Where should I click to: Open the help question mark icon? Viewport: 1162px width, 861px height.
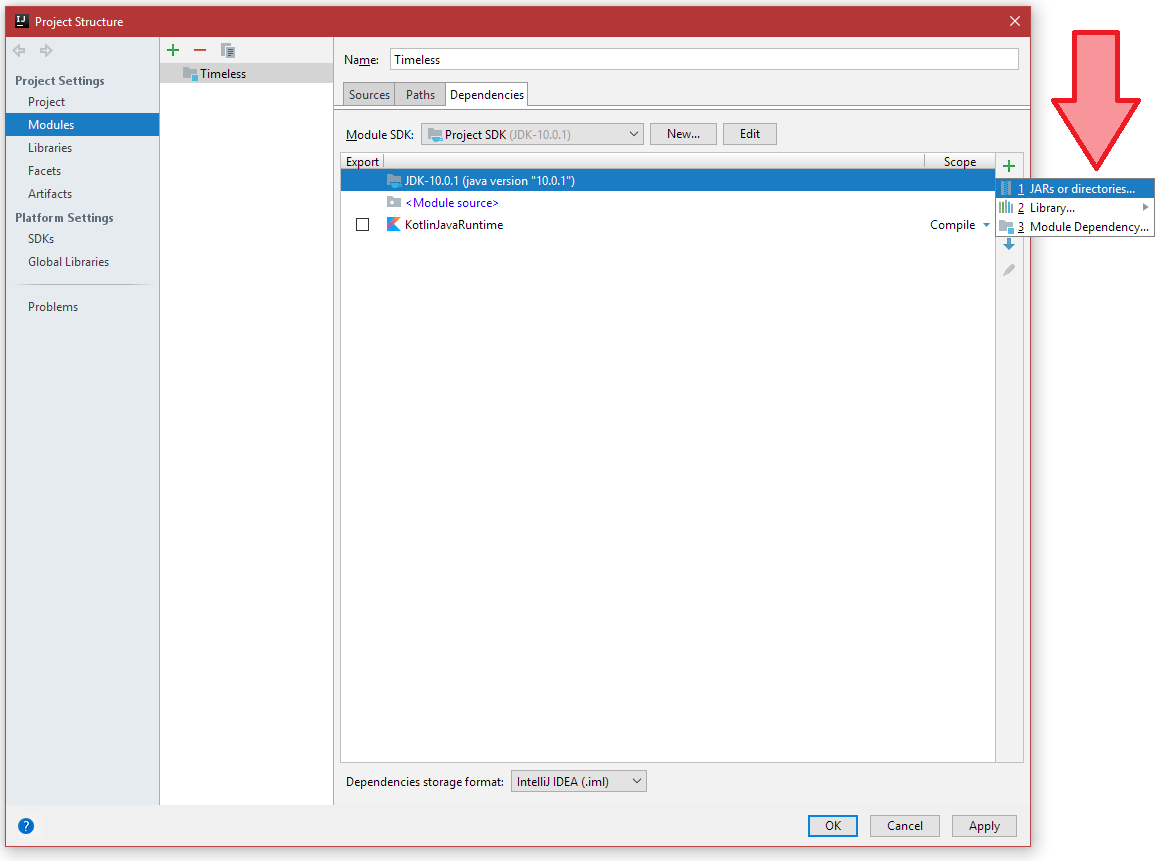click(x=26, y=826)
